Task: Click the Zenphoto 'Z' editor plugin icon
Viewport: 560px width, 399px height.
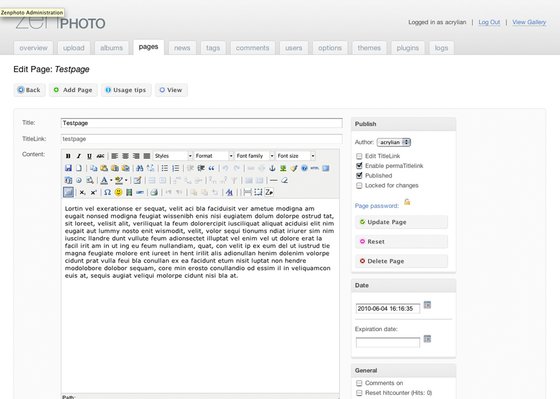Action: coord(269,192)
